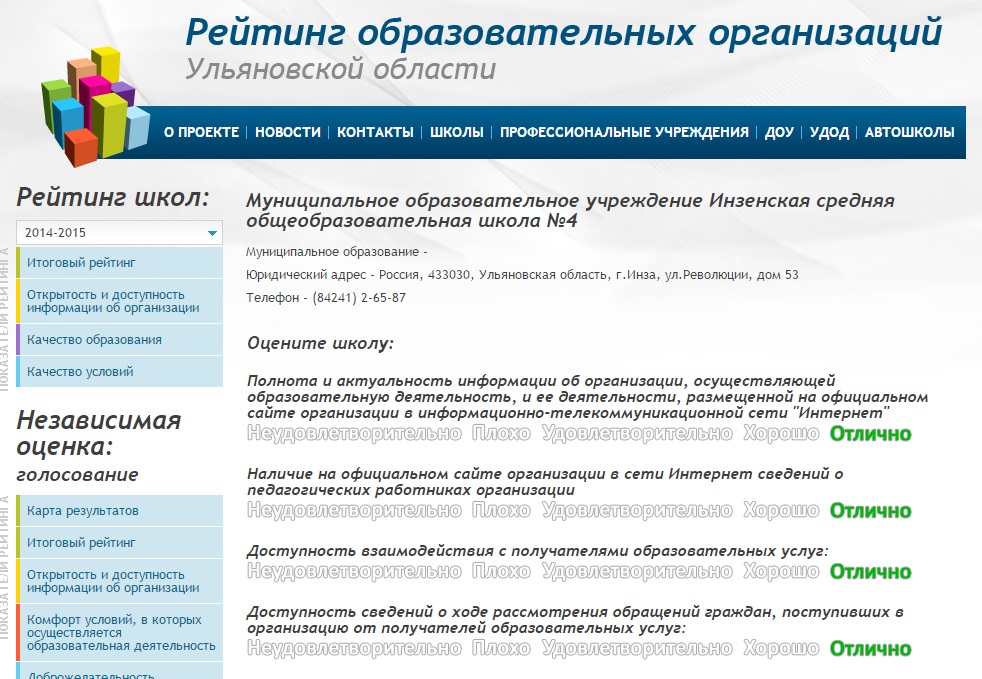Open Открытость и доступность under Независимая оценка

[x=120, y=581]
